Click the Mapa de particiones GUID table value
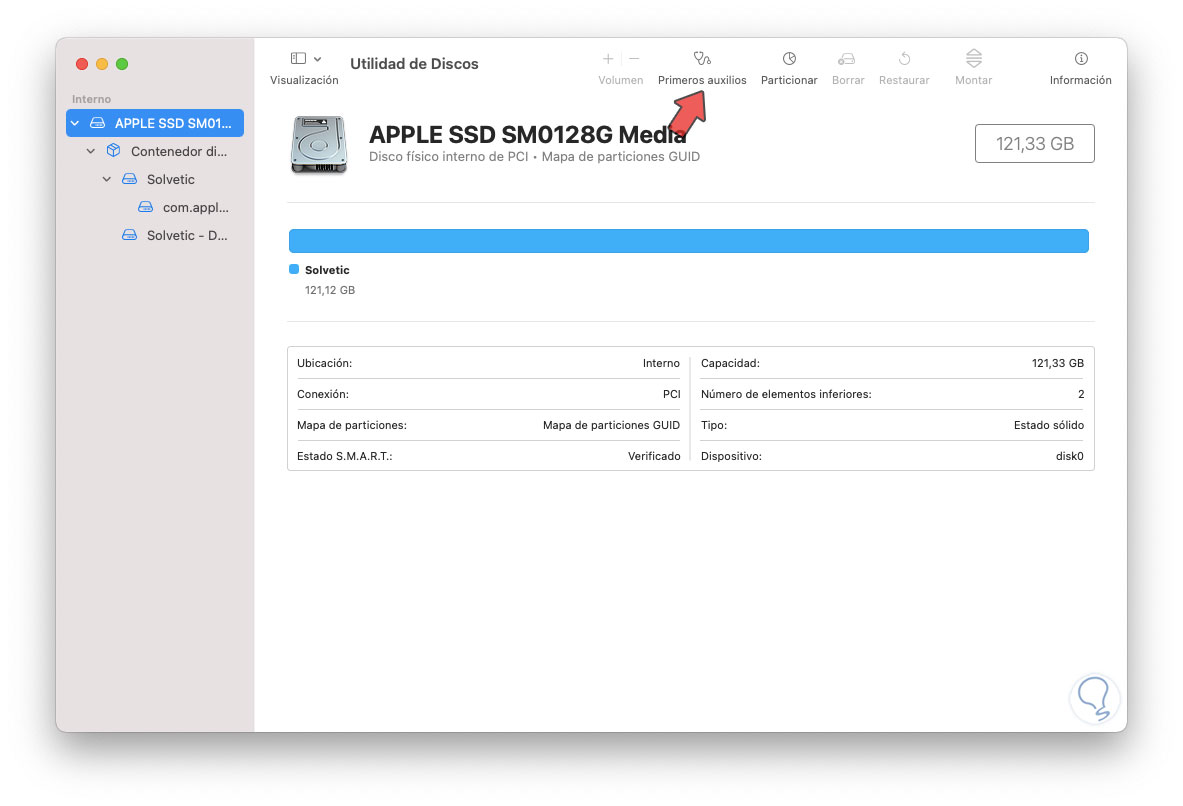This screenshot has height=806, width=1183. click(611, 425)
